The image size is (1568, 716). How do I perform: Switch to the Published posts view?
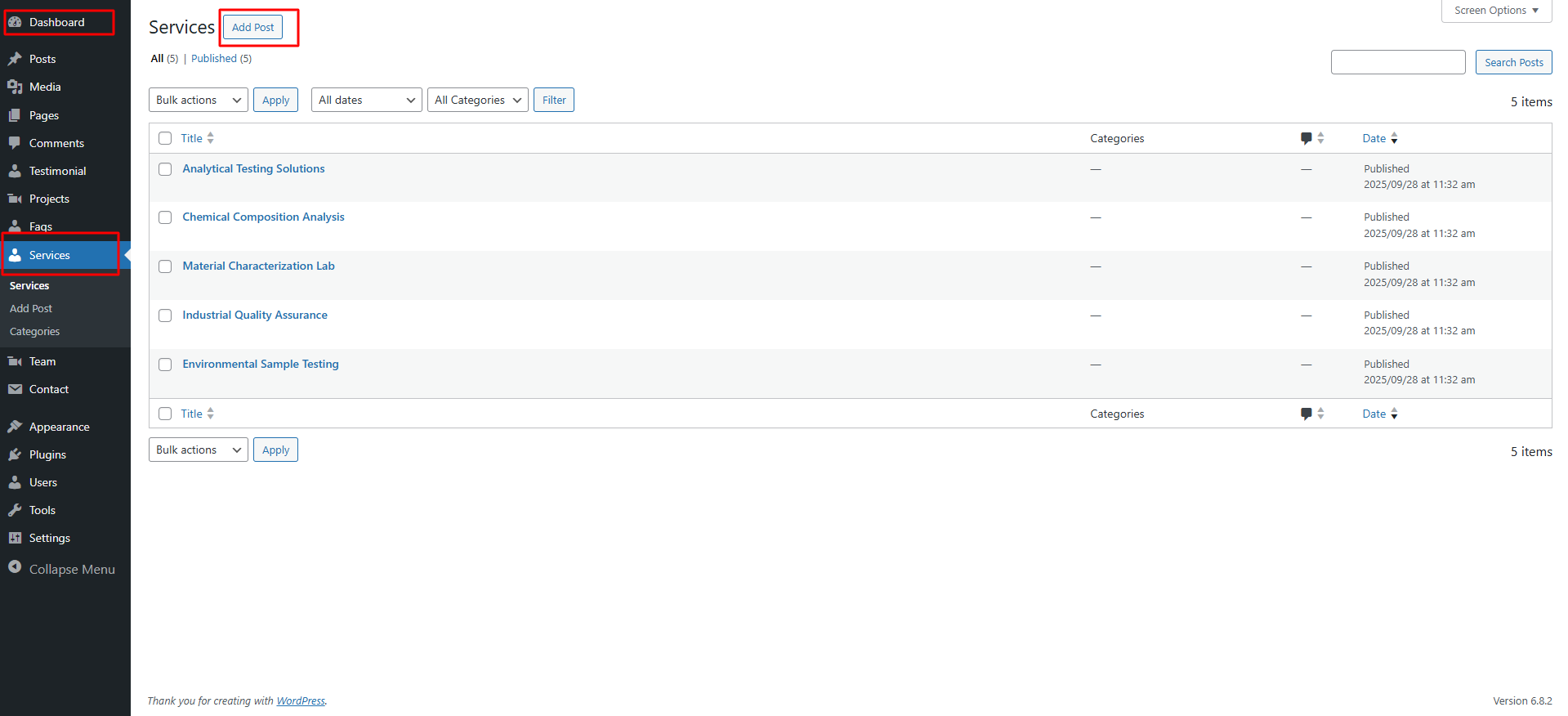click(x=214, y=59)
